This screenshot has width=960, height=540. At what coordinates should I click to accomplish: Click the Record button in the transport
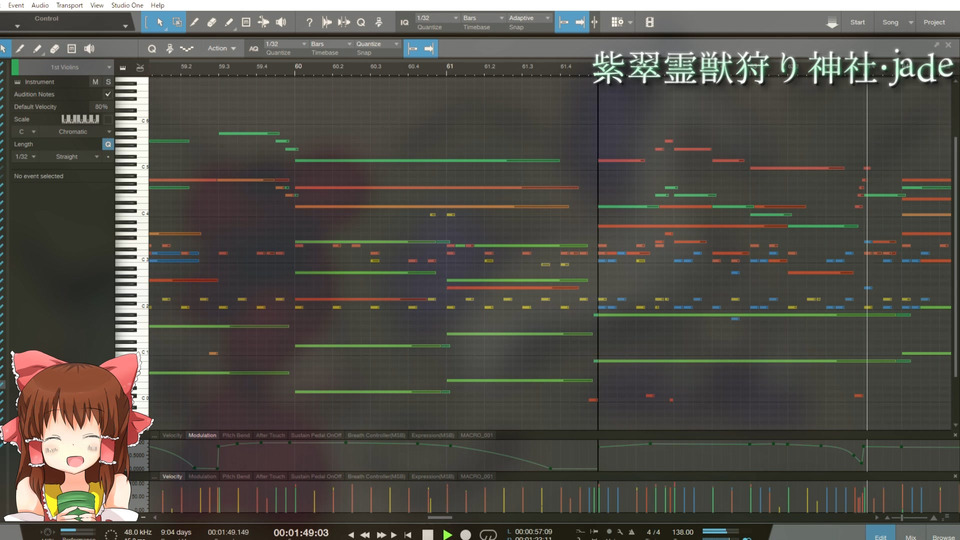tap(466, 534)
